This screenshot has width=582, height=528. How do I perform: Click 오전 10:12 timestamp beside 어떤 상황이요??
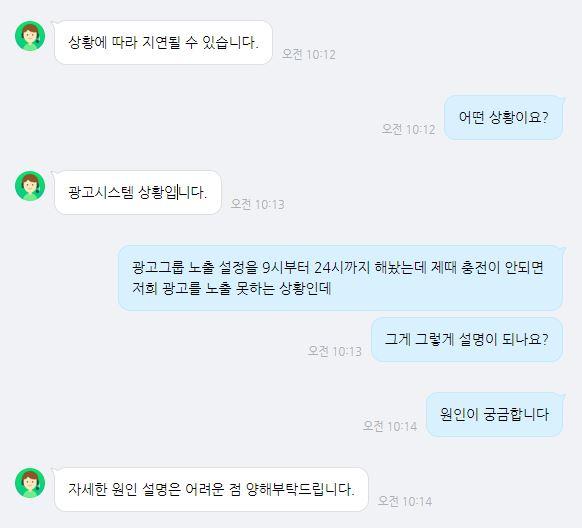tap(408, 129)
